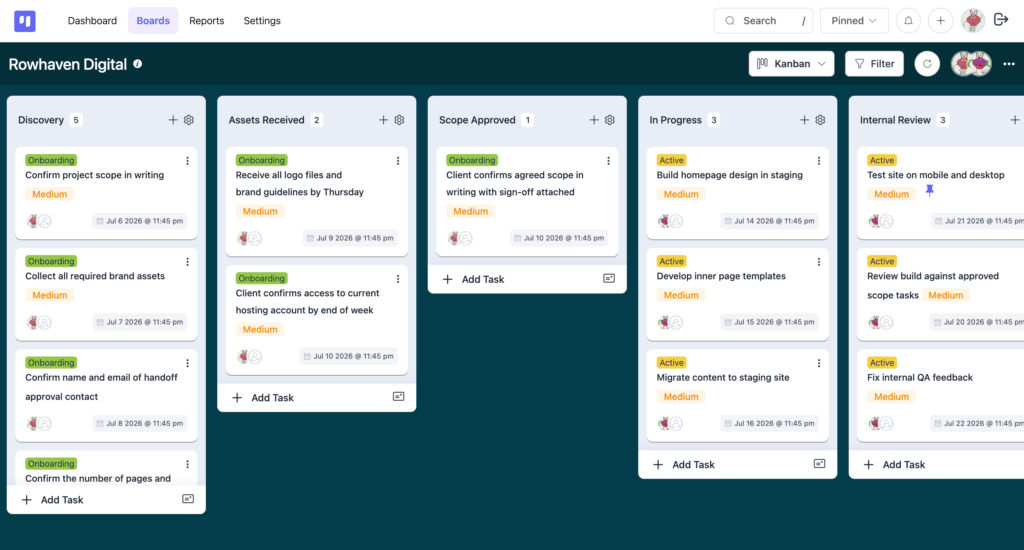This screenshot has width=1024, height=550.
Task: Focus the Search field
Action: point(763,21)
